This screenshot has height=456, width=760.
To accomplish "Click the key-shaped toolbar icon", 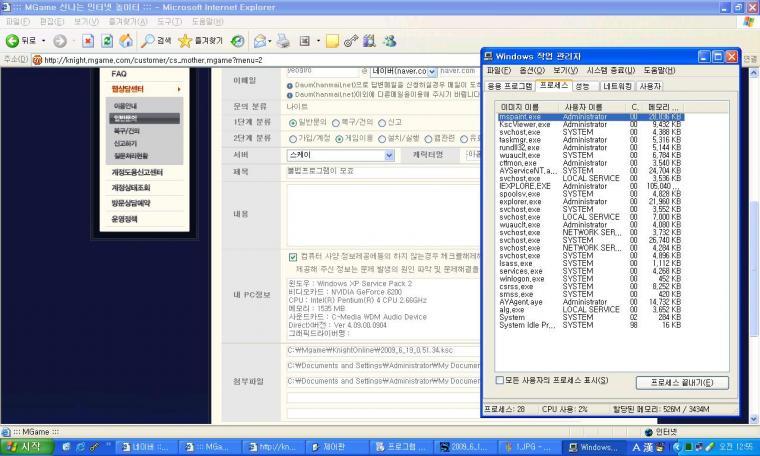I will (x=350, y=41).
